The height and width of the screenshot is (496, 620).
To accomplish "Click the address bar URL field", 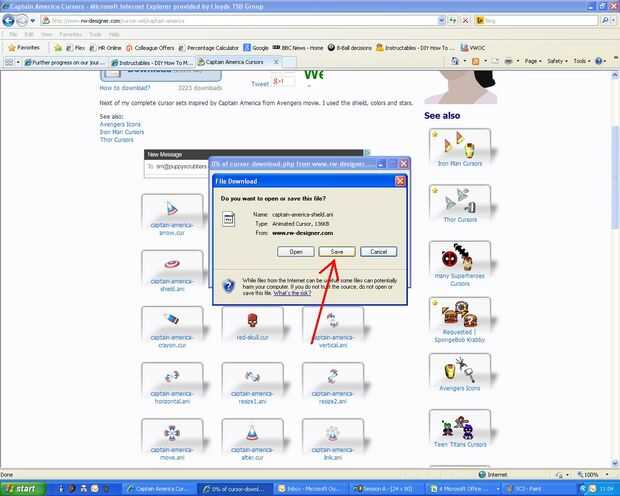I will [x=237, y=21].
